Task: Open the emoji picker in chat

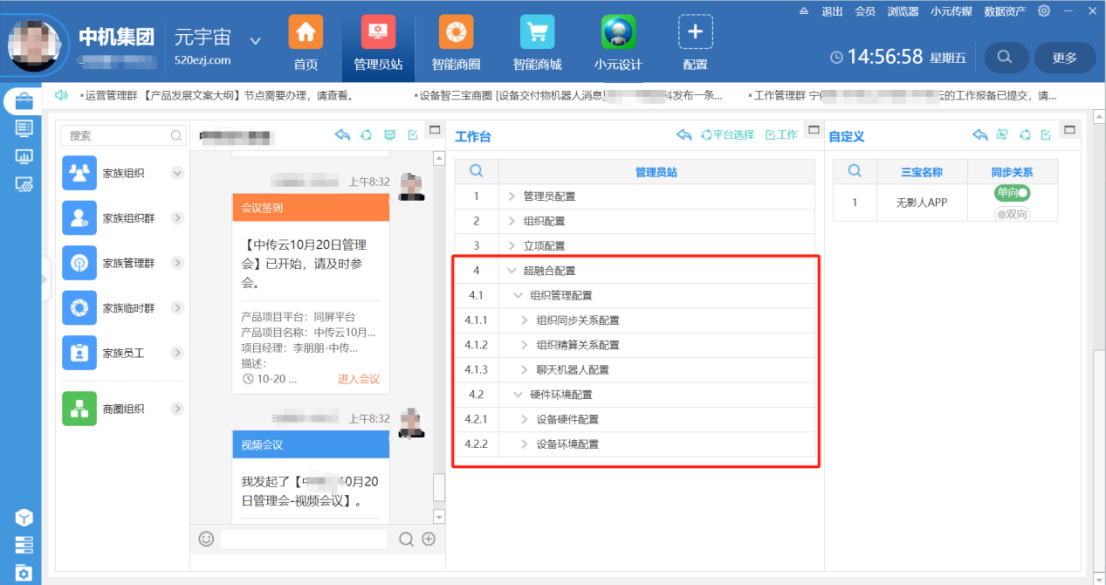Action: [x=206, y=539]
